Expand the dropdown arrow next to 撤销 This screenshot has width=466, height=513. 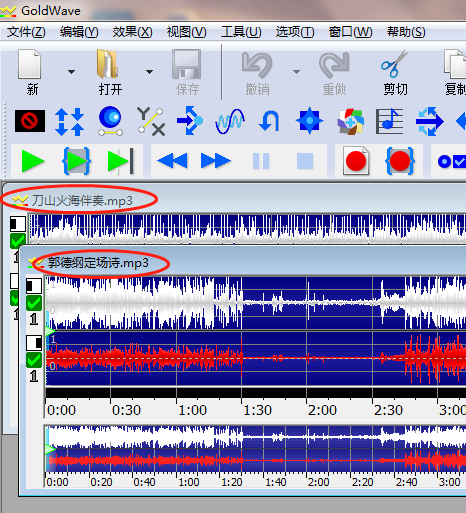coord(296,72)
